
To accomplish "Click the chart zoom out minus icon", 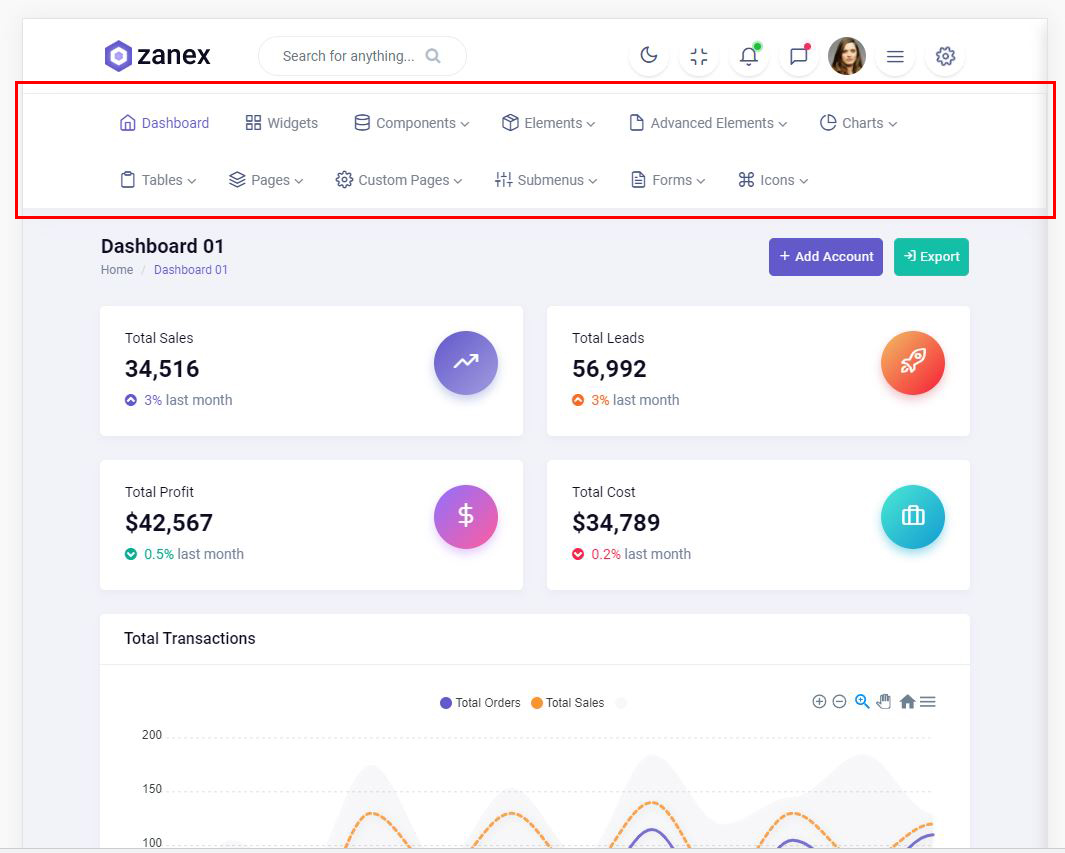I will point(840,702).
